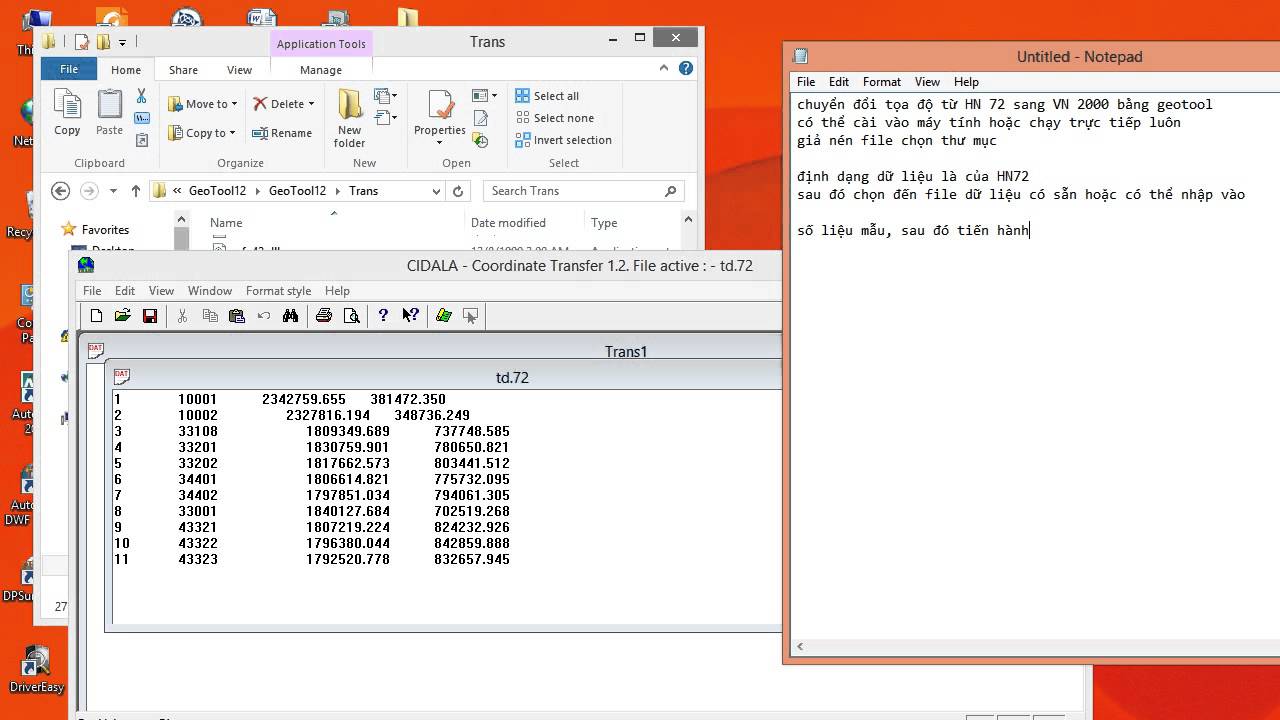This screenshot has height=720, width=1280.
Task: Click Copy icon in CIDALA toolbar
Action: click(210, 316)
